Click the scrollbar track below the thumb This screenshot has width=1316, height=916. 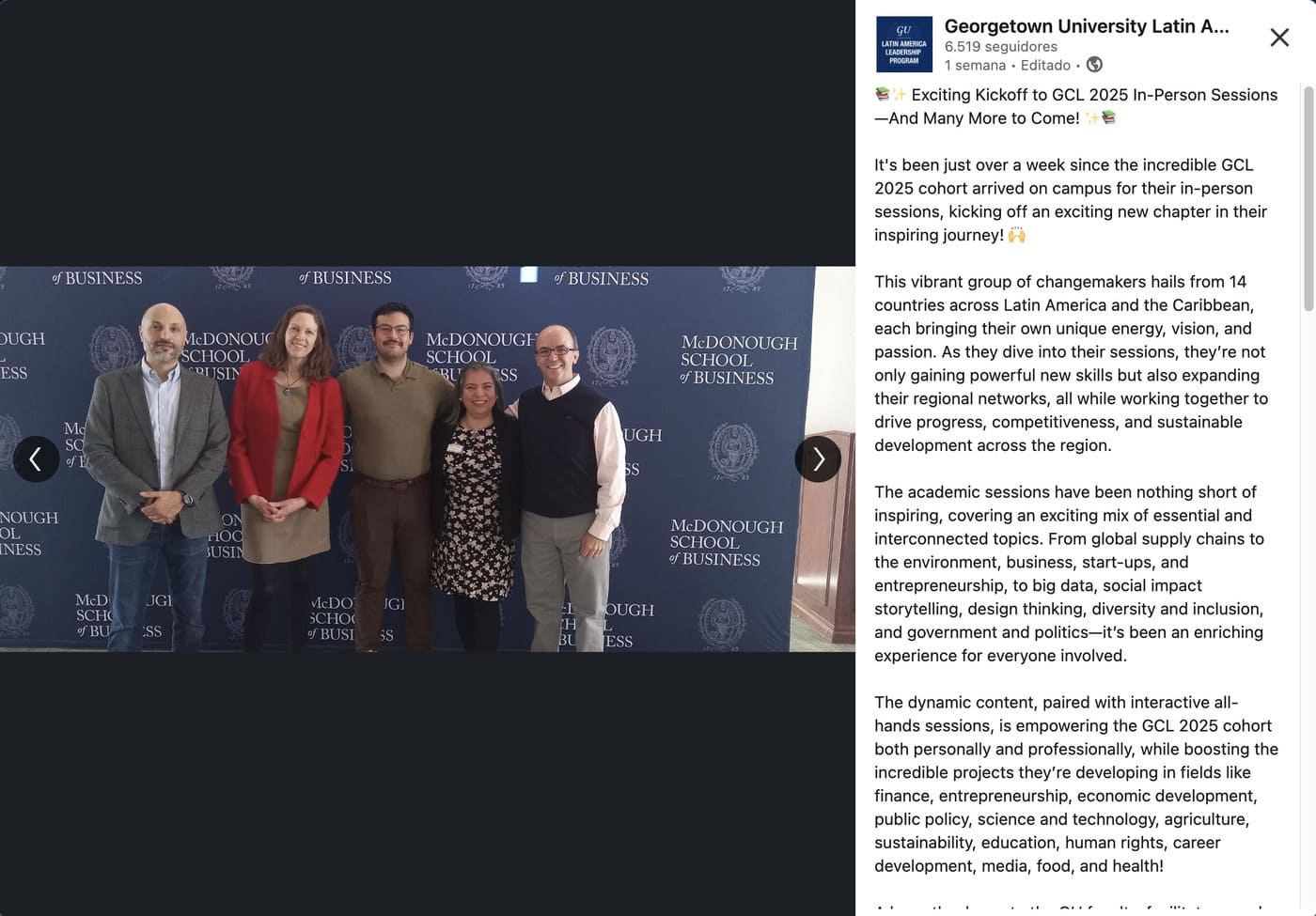(1308, 611)
